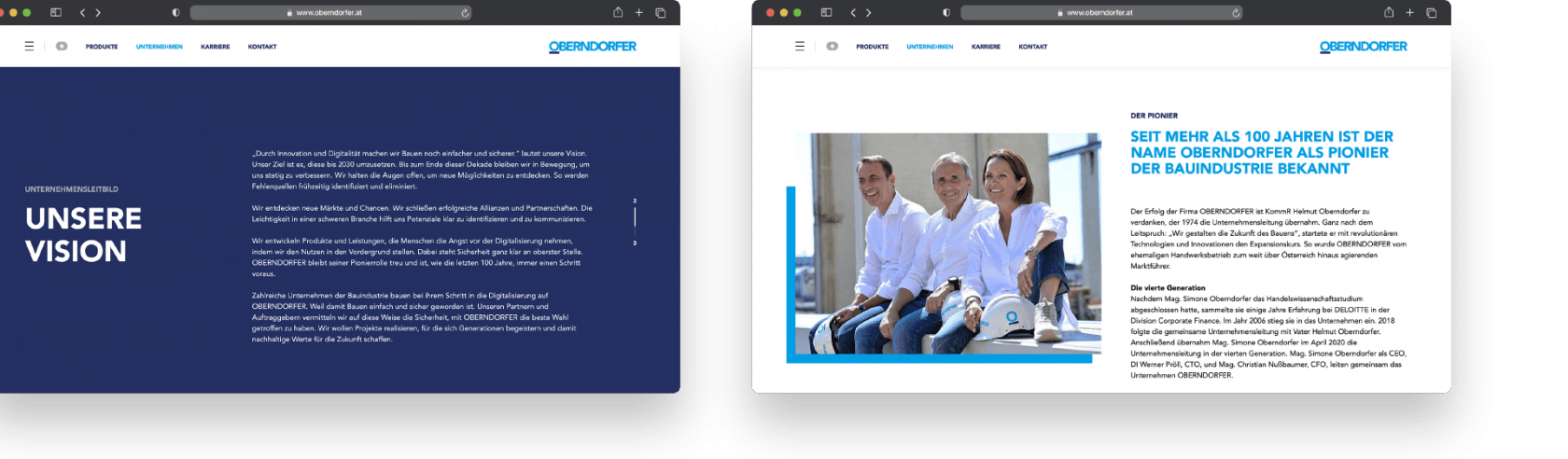The height and width of the screenshot is (459, 1568).
Task: Open UNTERNEHMEN menu in left window
Action: (x=160, y=47)
